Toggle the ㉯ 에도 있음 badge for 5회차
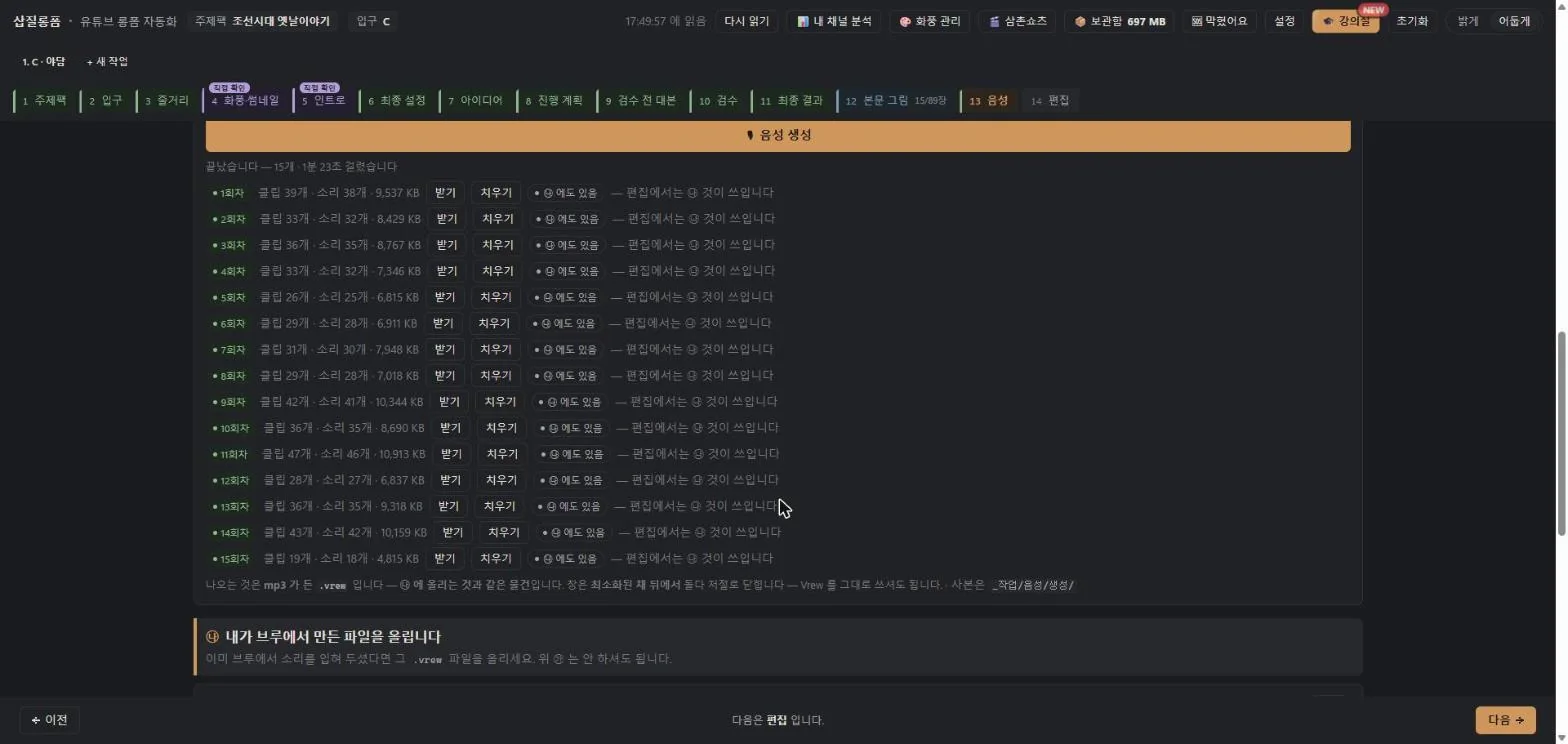 565,297
